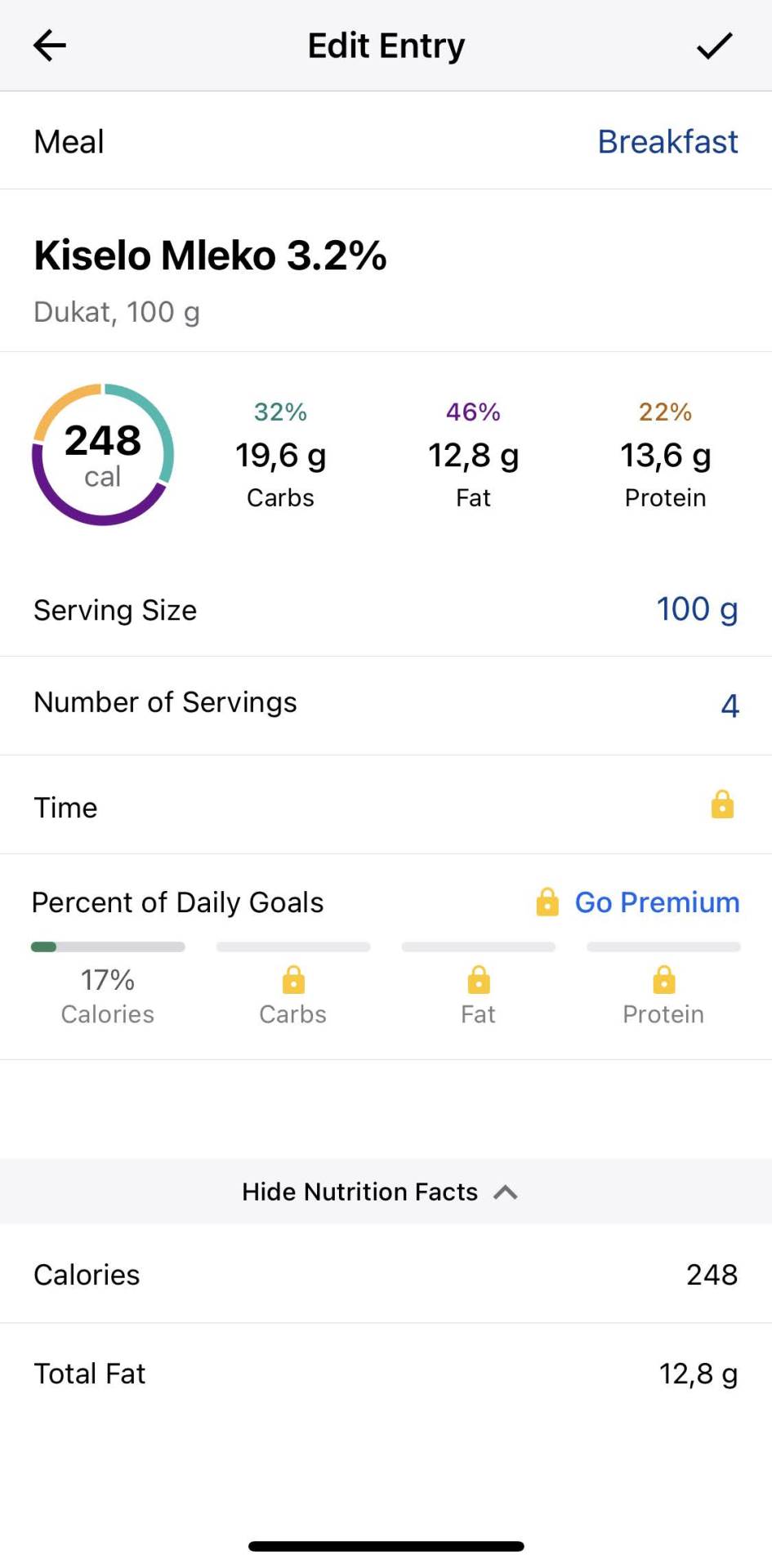Edit the Number of Servings value 4

(730, 706)
